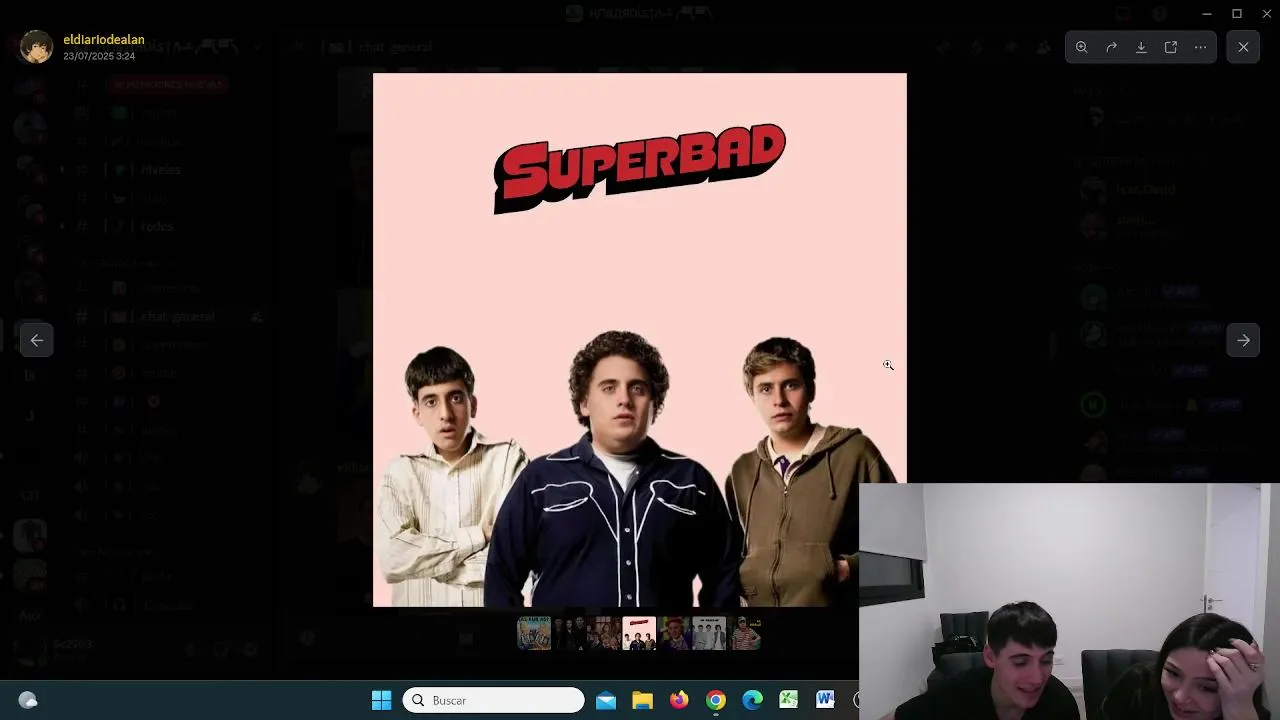Go to the previous image with left arrow
The image size is (1280, 720).
[36, 340]
